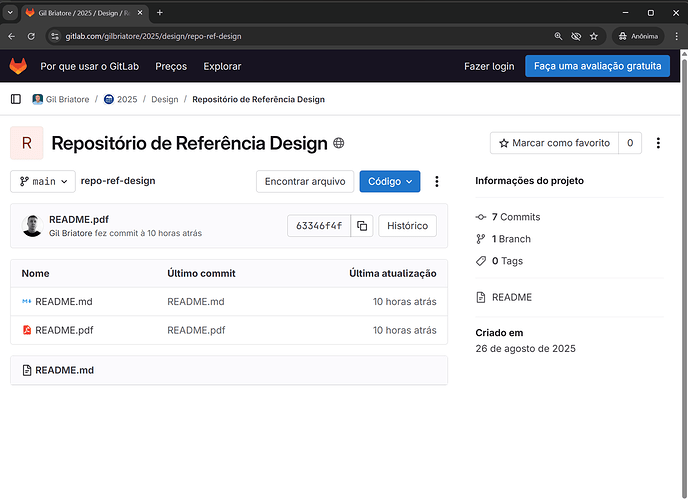The height and width of the screenshot is (500, 688).
Task: Open the Preços menu item
Action: tap(171, 66)
